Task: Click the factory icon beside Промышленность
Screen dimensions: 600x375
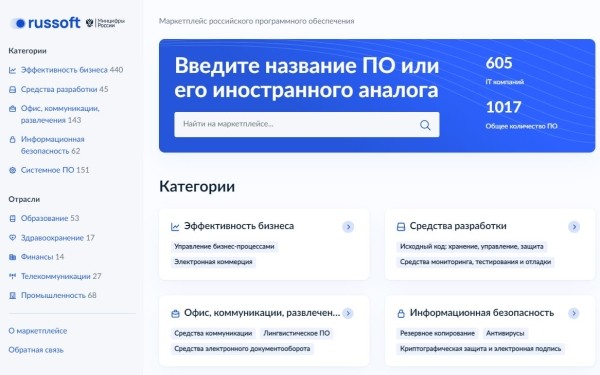Action: click(13, 295)
